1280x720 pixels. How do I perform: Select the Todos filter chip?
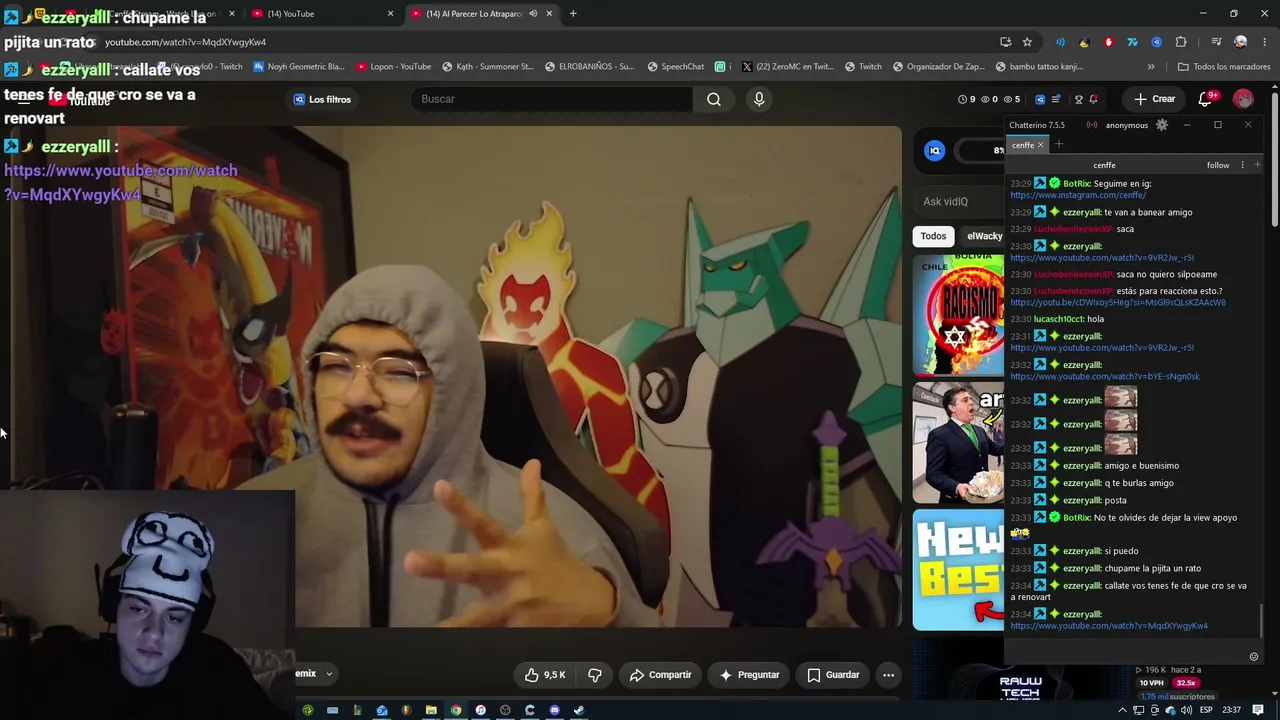[x=933, y=236]
